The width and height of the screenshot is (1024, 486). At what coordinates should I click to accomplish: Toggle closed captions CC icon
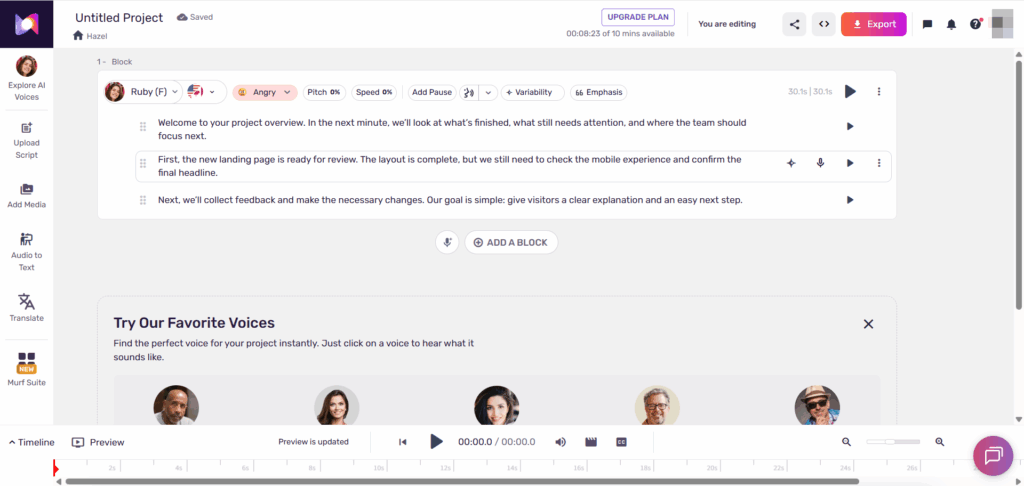[x=622, y=442]
